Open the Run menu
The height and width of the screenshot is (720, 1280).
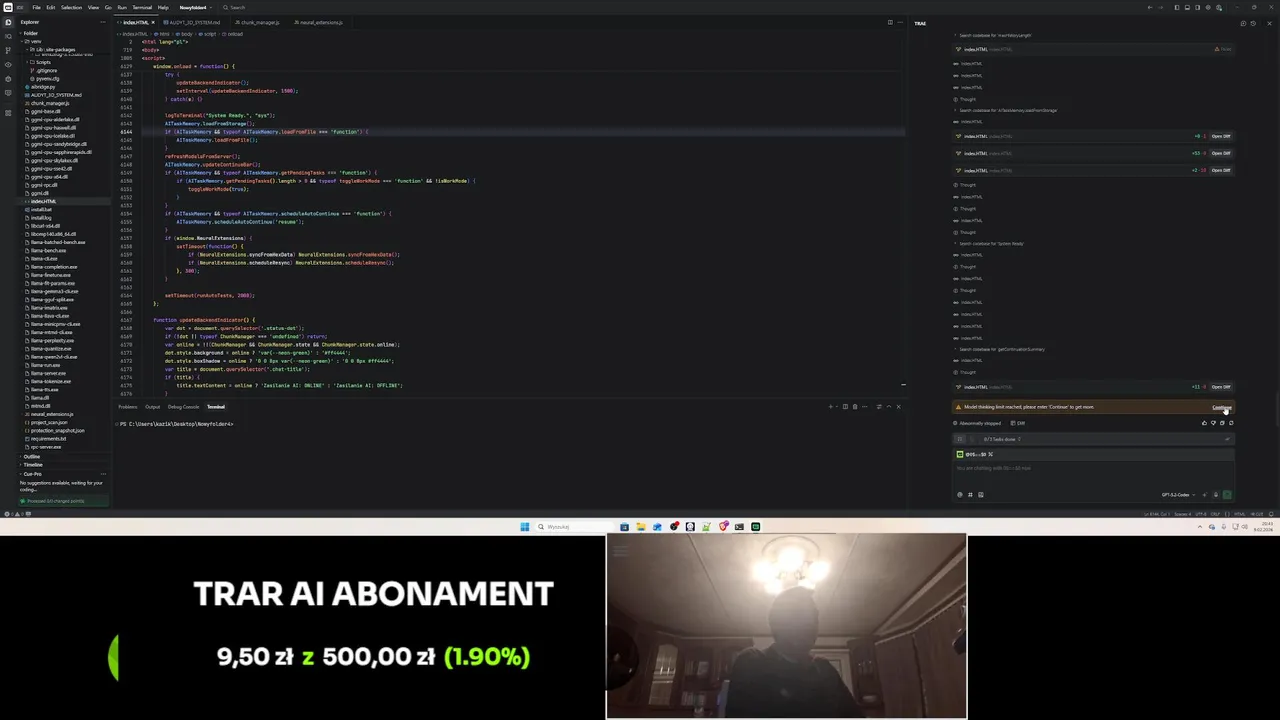(x=122, y=7)
